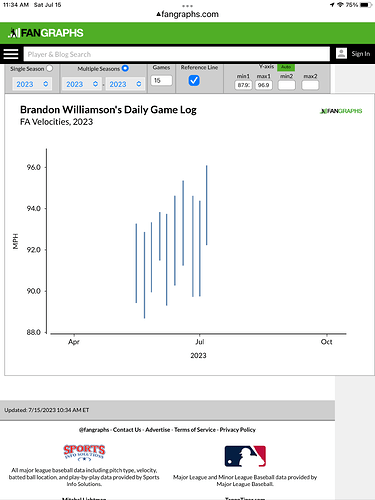Click the 88.0 y-axis tick label
The height and width of the screenshot is (500, 375).
(x=34, y=332)
